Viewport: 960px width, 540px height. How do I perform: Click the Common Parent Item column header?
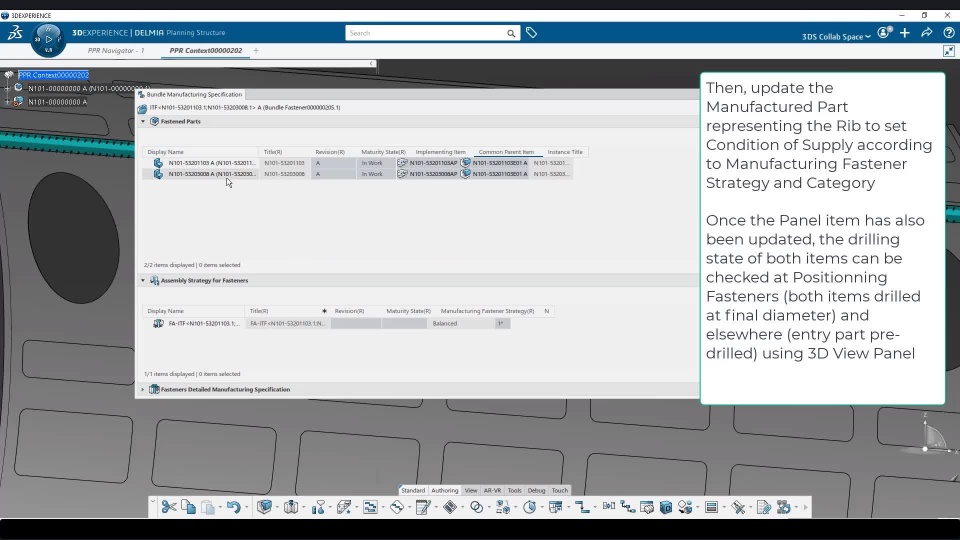(506, 152)
